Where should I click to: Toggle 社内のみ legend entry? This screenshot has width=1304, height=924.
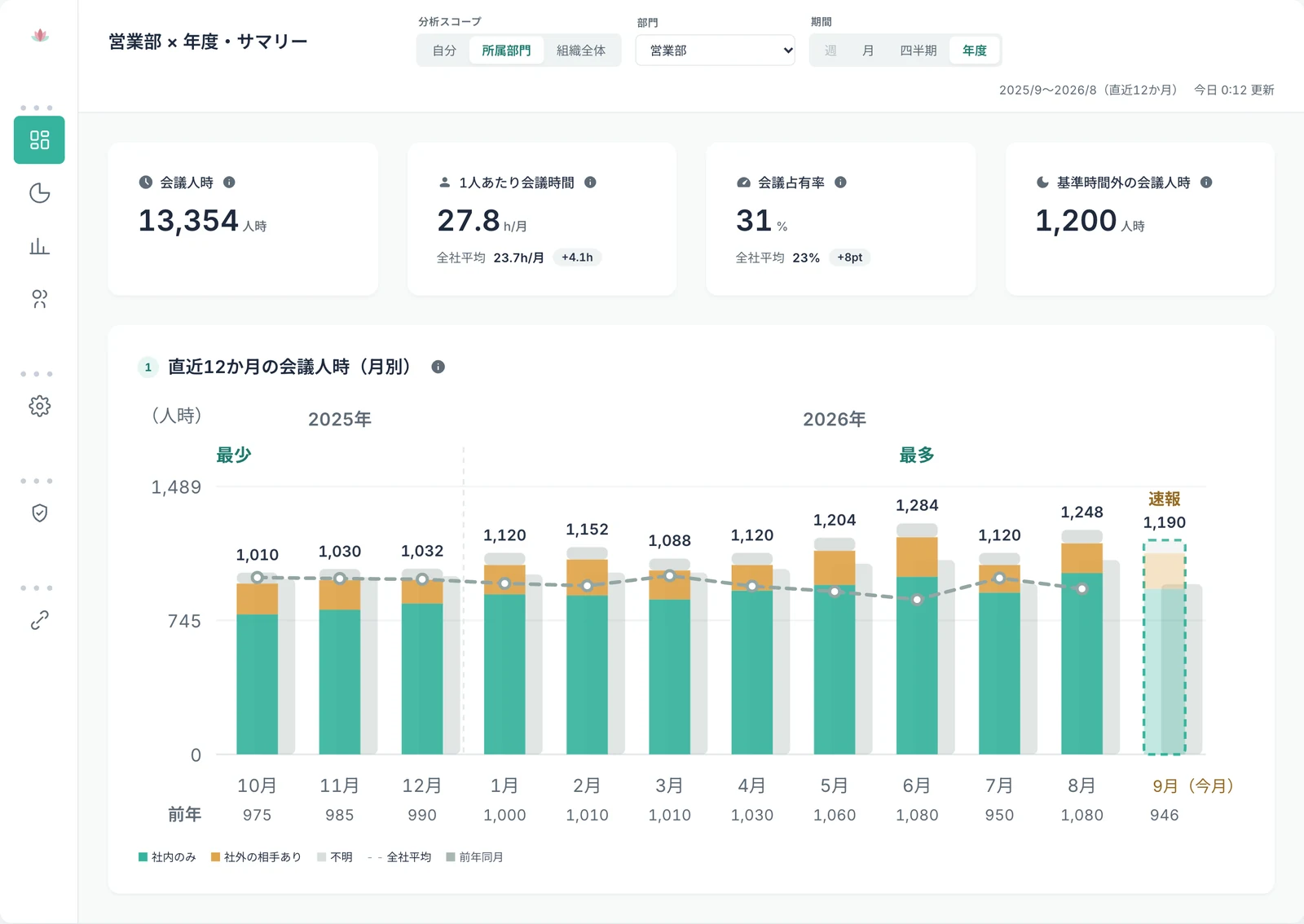coord(167,857)
